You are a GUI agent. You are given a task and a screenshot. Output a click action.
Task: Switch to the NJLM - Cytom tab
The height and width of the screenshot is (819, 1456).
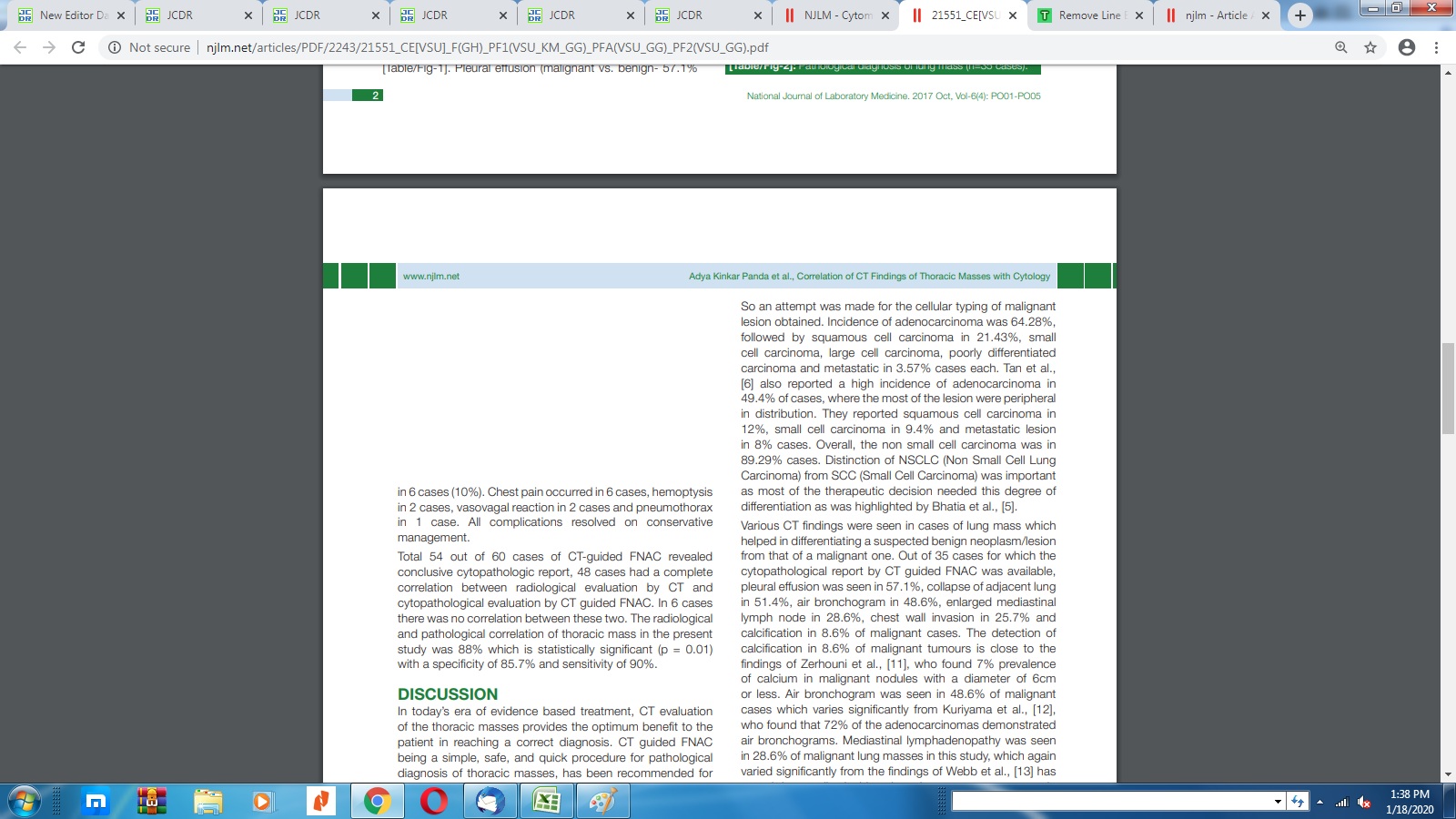(835, 15)
